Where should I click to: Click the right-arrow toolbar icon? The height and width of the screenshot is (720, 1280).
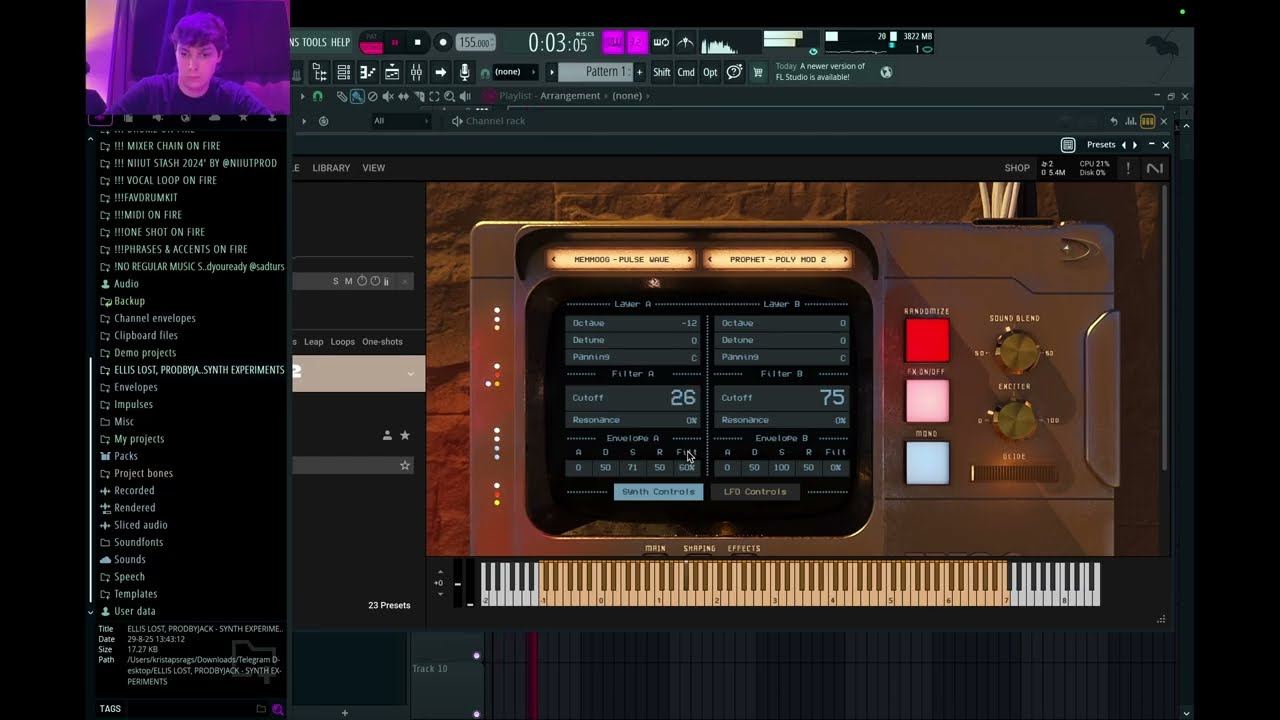tap(440, 72)
